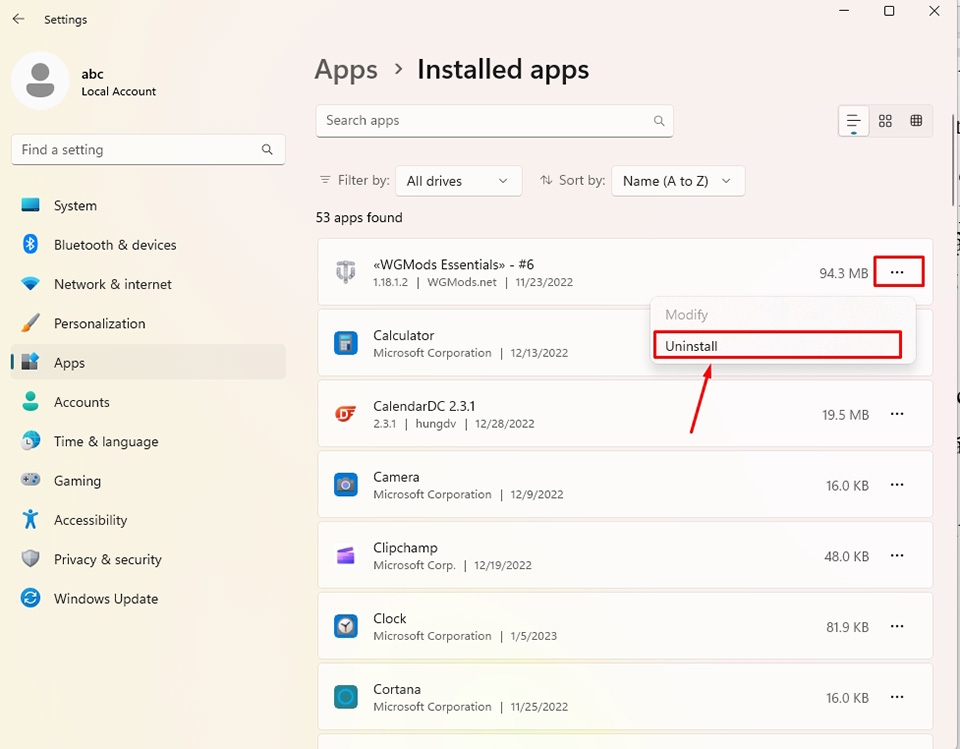The width and height of the screenshot is (960, 749).
Task: Click the Clipchamp app icon
Action: [346, 556]
